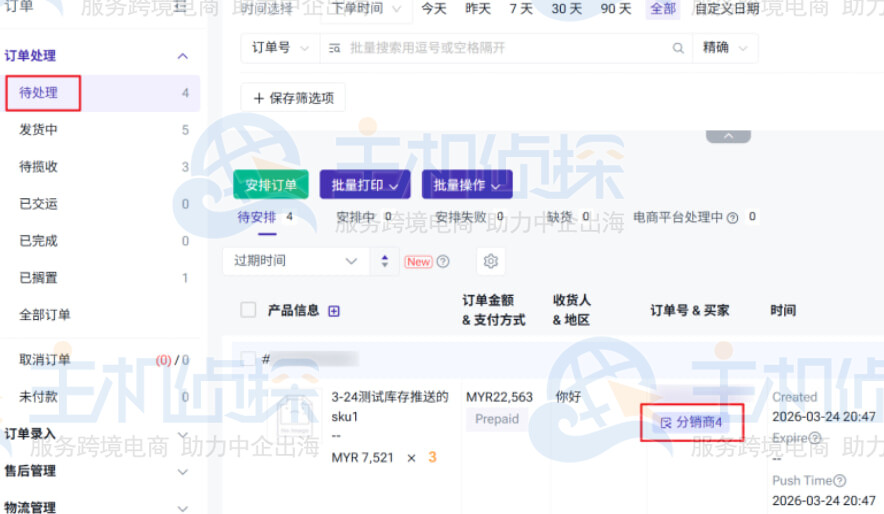
Task: Click help icon next to New label
Action: 443,262
